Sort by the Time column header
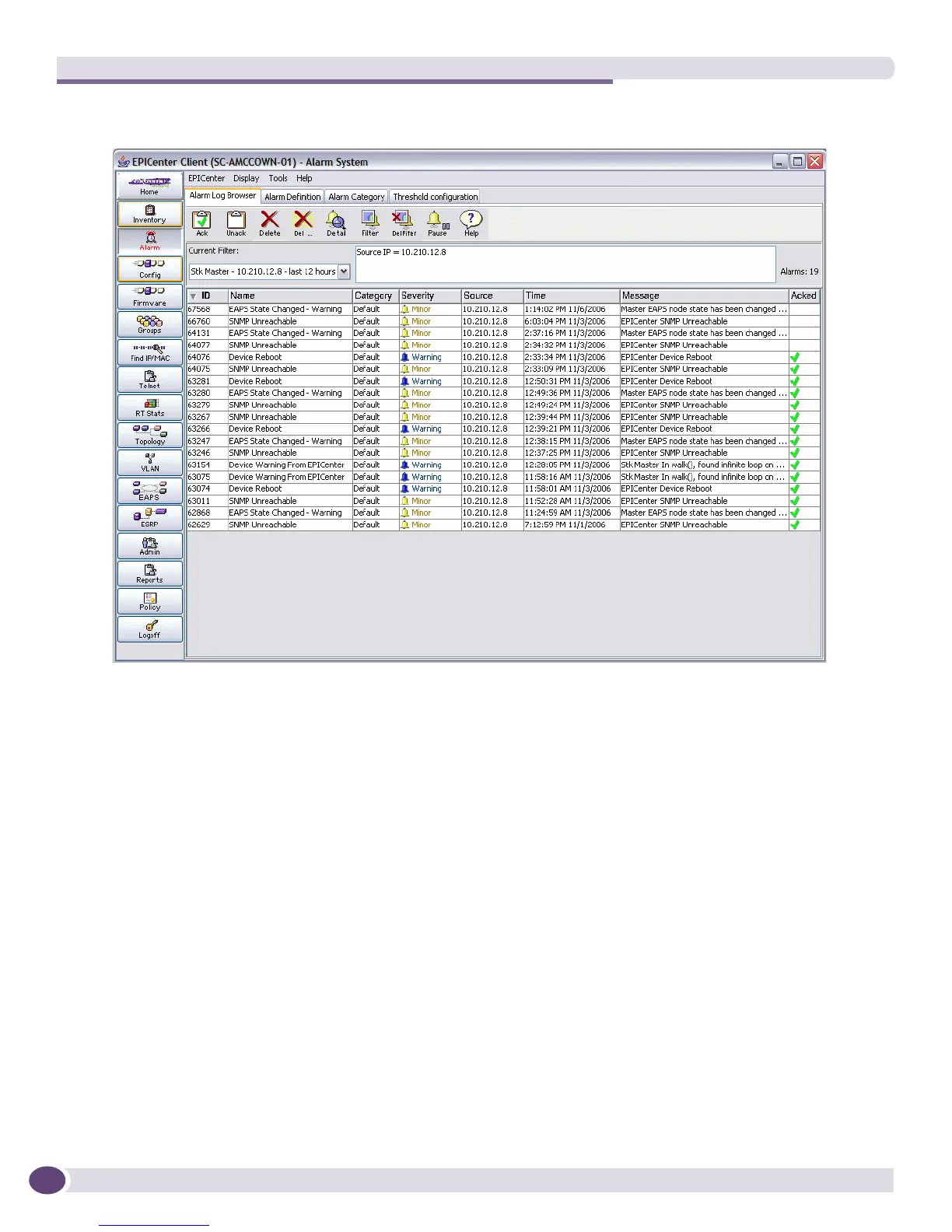Screen dimensions: 952x1232 [x=572, y=296]
